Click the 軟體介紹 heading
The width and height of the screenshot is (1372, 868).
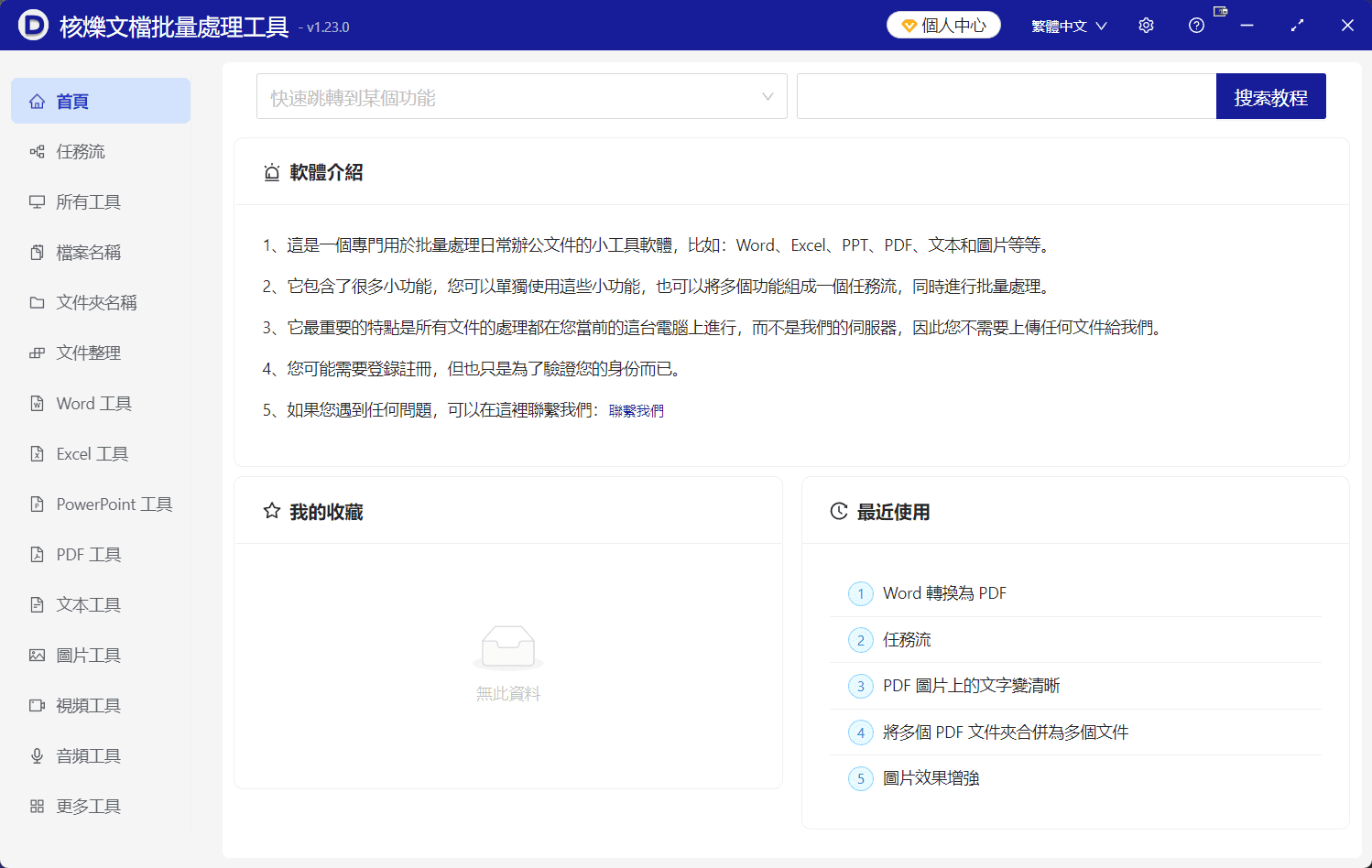point(326,172)
